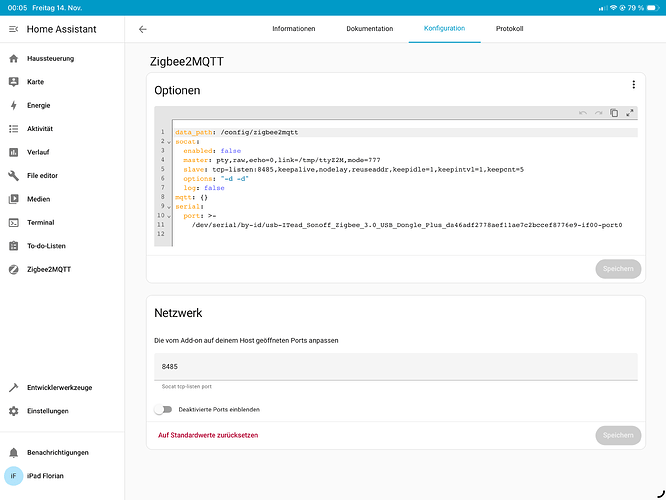Open Medien play icon

[x=14, y=199]
